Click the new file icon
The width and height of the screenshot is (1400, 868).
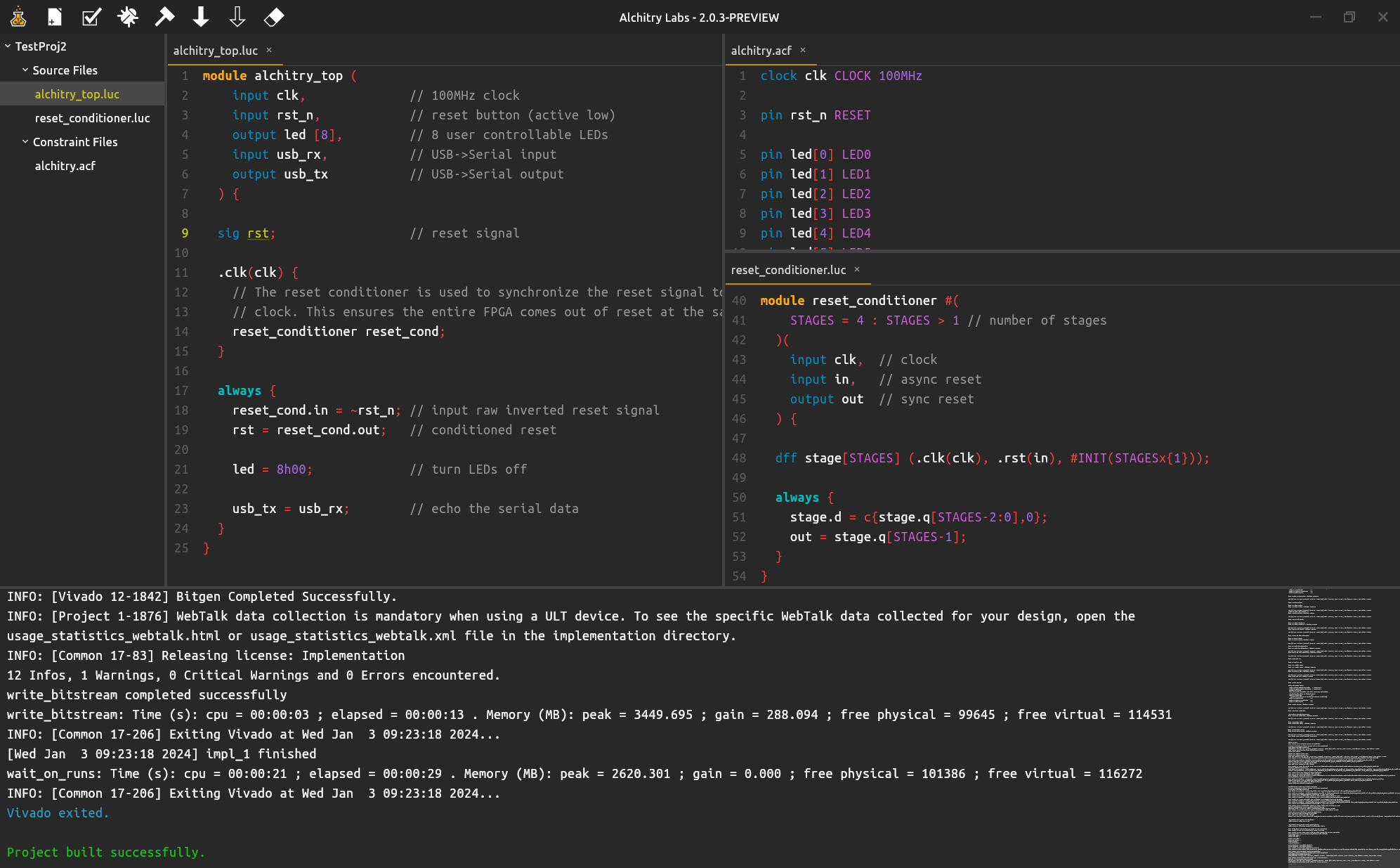(55, 17)
